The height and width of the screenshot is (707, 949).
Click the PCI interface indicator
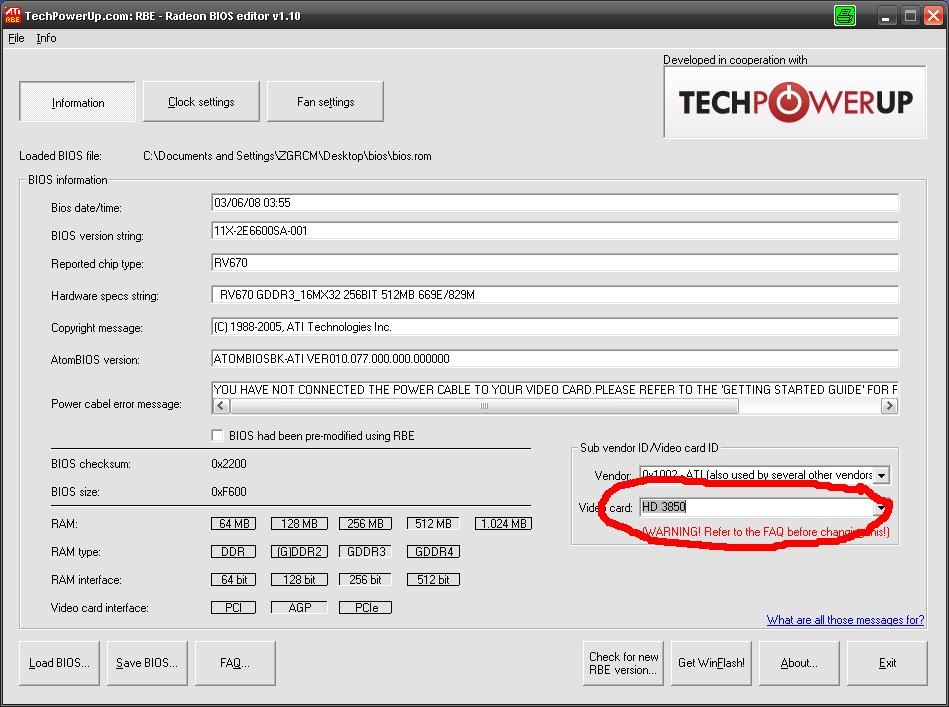[x=234, y=607]
